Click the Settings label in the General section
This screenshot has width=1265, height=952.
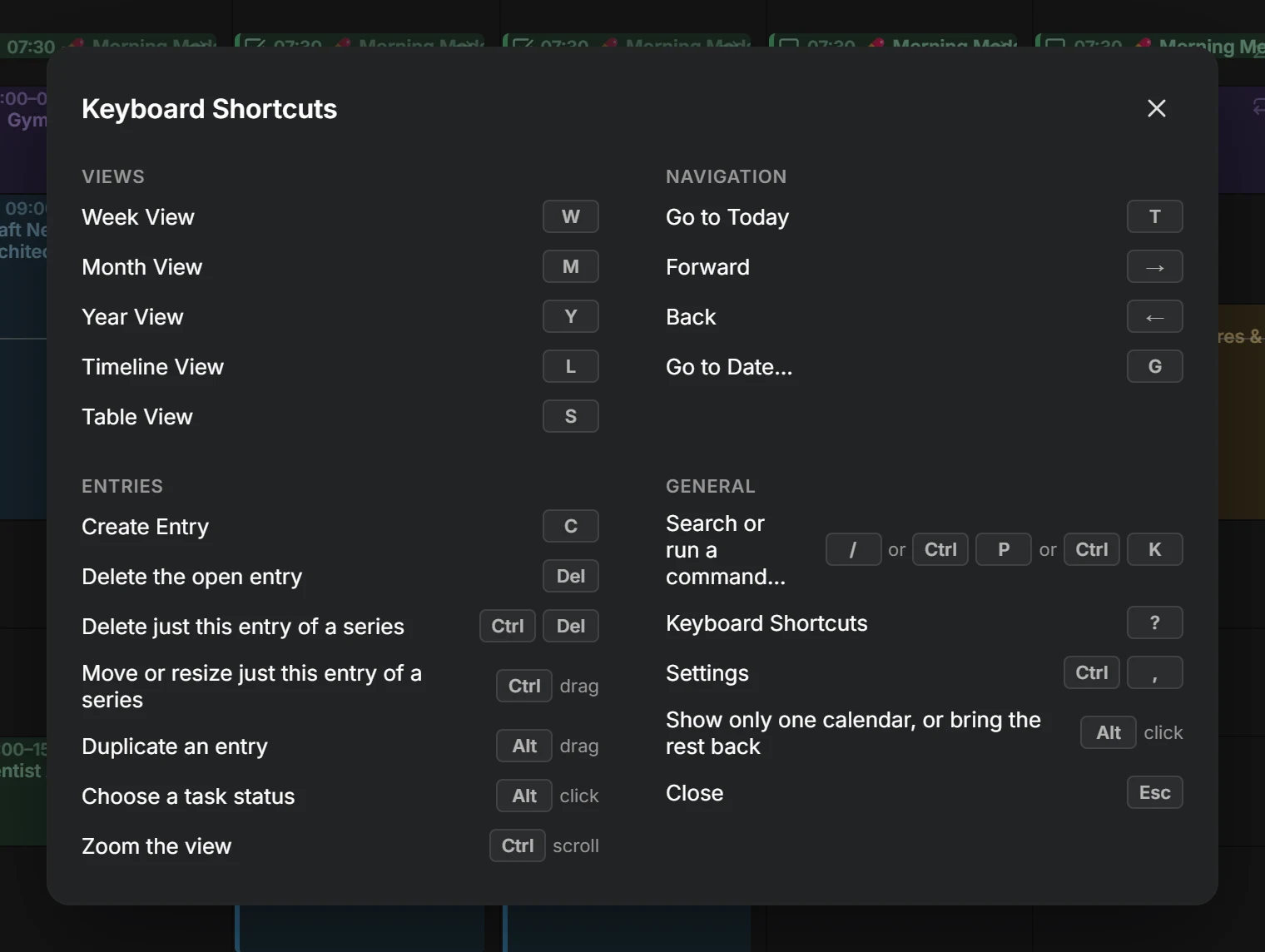(x=707, y=673)
